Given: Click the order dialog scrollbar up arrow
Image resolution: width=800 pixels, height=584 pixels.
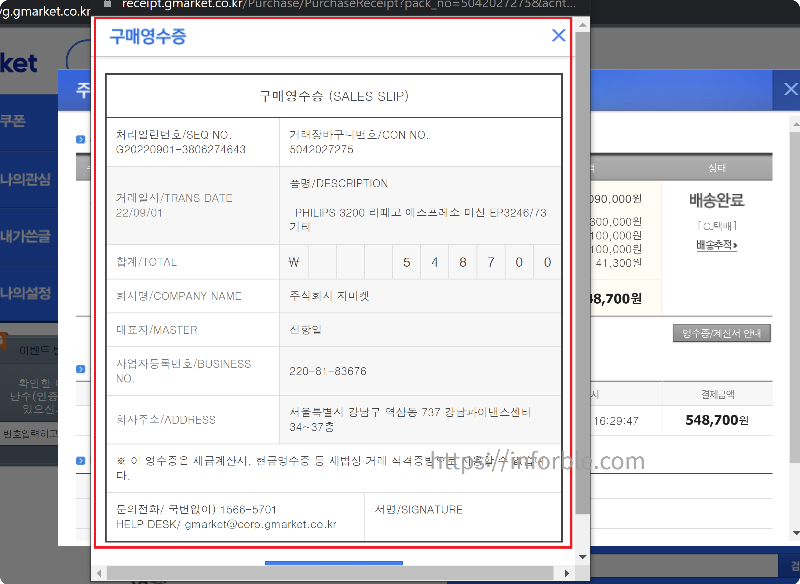Looking at the screenshot, I should [795, 124].
